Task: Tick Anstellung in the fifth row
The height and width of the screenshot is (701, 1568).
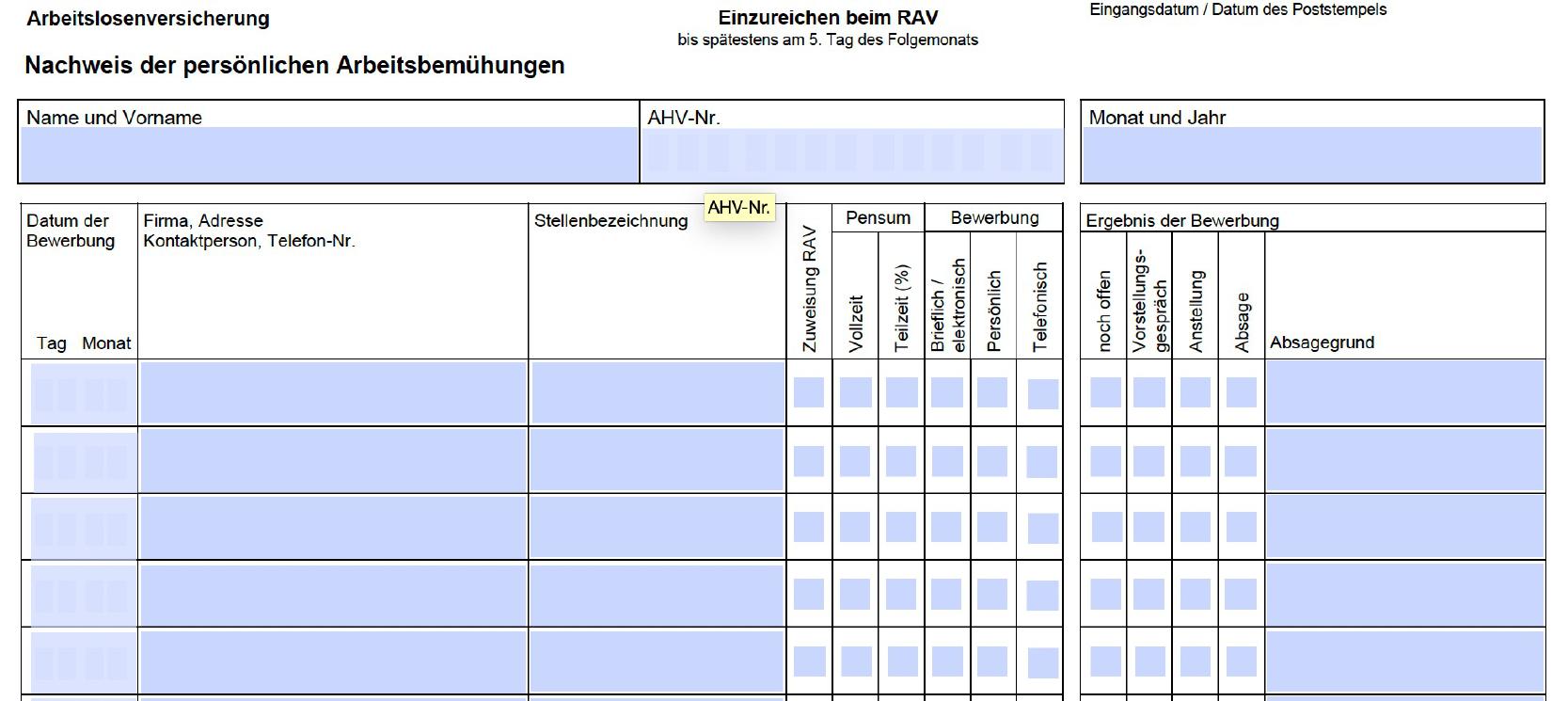Action: click(1196, 661)
